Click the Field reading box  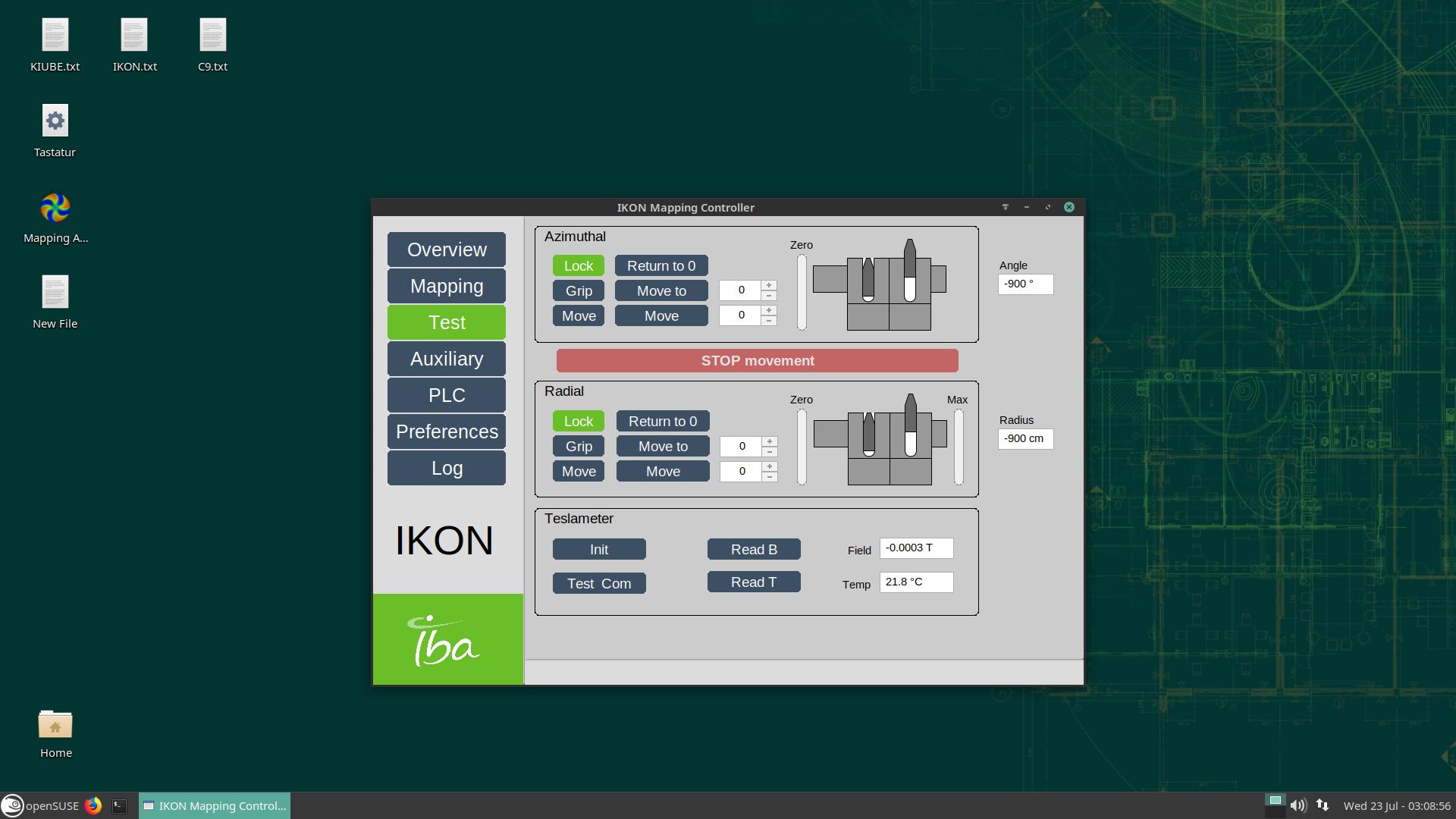pos(916,548)
